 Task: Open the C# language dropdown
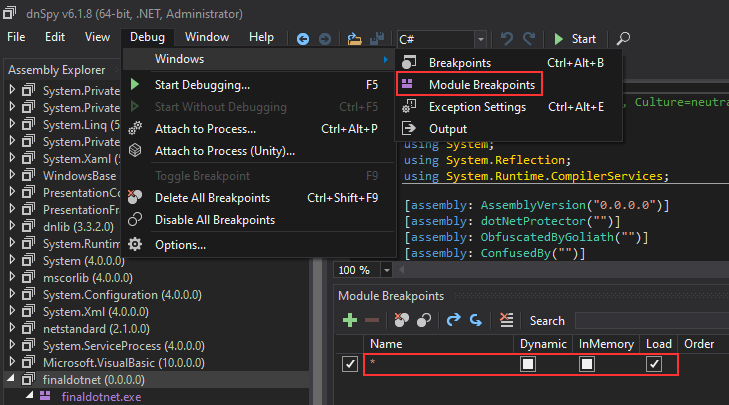tap(481, 38)
